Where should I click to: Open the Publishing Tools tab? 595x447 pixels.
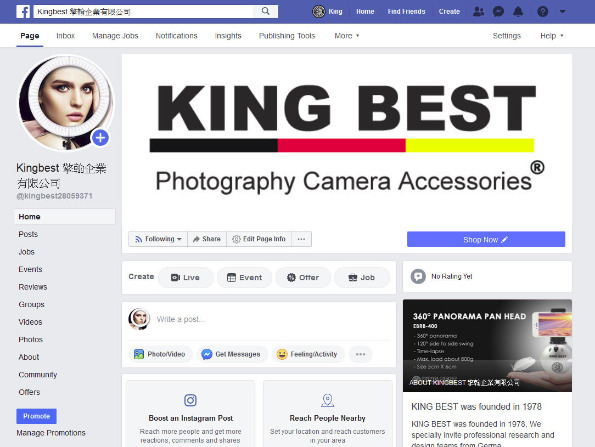point(287,36)
